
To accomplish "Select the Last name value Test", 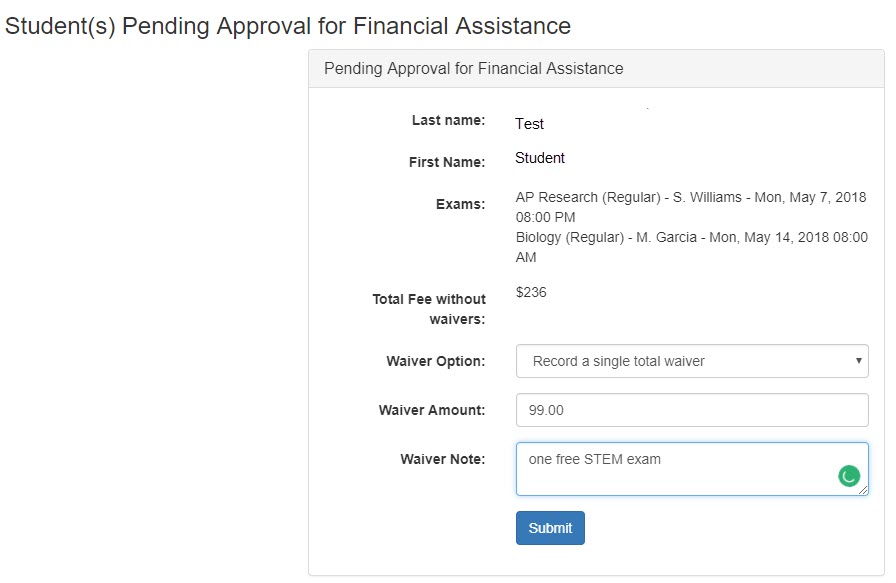I will click(529, 124).
